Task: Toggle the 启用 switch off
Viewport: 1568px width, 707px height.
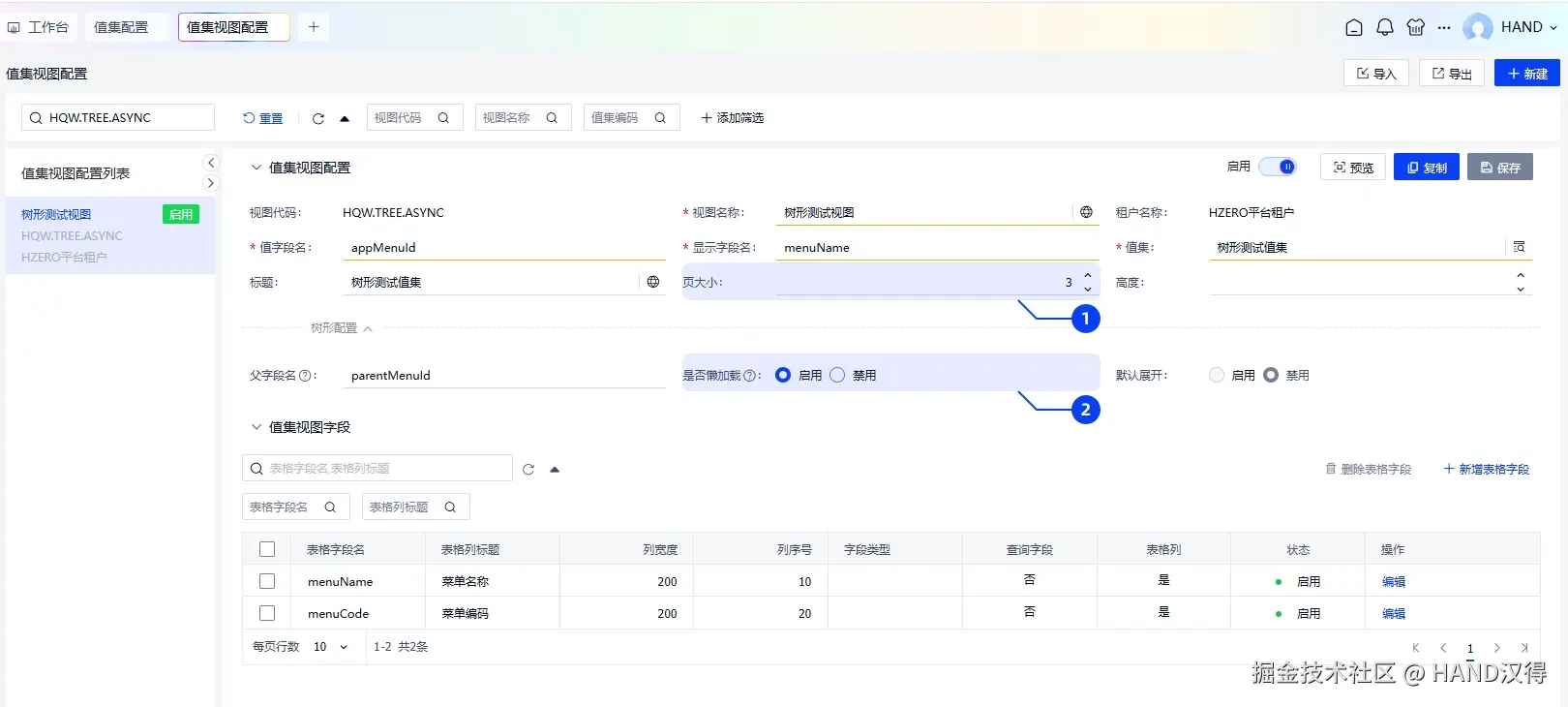Action: (x=1278, y=167)
